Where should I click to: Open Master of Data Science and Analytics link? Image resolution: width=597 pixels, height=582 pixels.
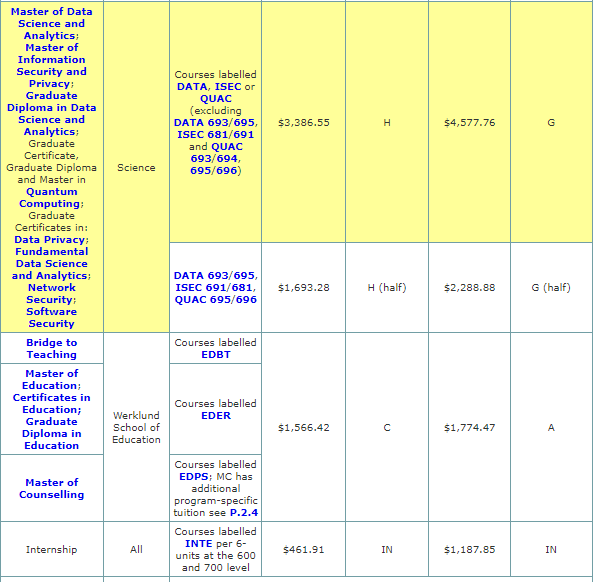[52, 24]
